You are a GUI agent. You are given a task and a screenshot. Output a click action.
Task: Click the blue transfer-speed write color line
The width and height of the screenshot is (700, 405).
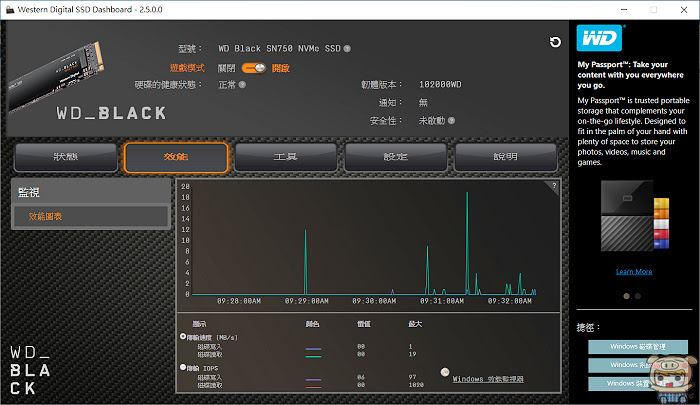point(313,349)
